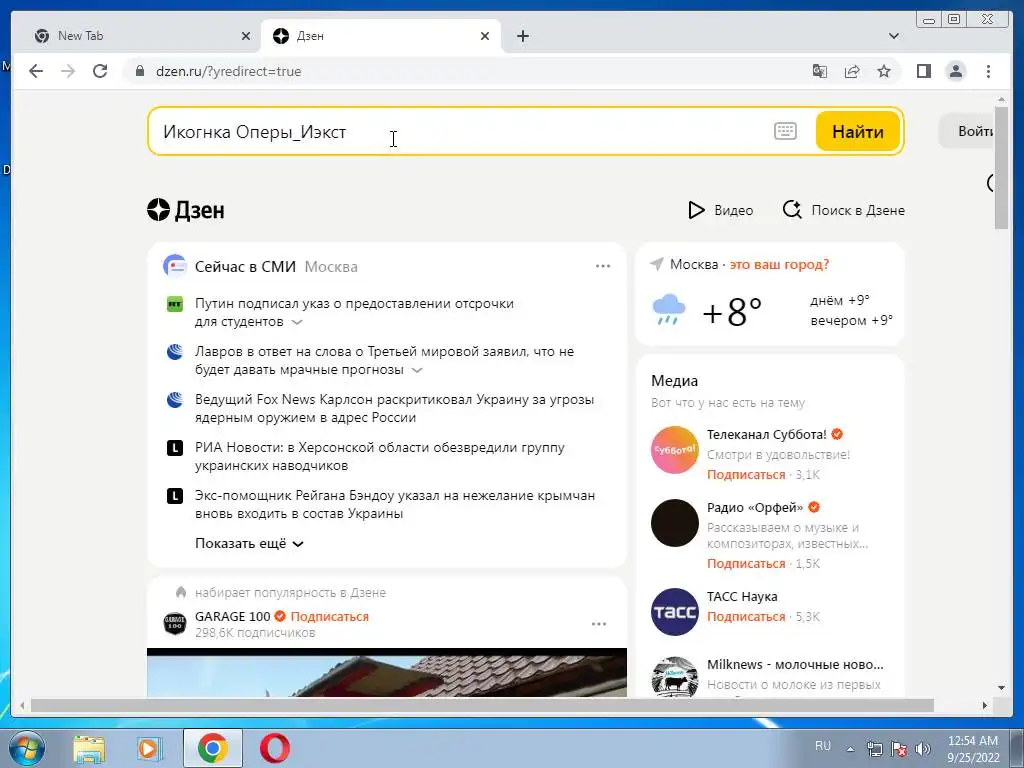
Task: Open Opera from the taskbar
Action: coord(275,748)
